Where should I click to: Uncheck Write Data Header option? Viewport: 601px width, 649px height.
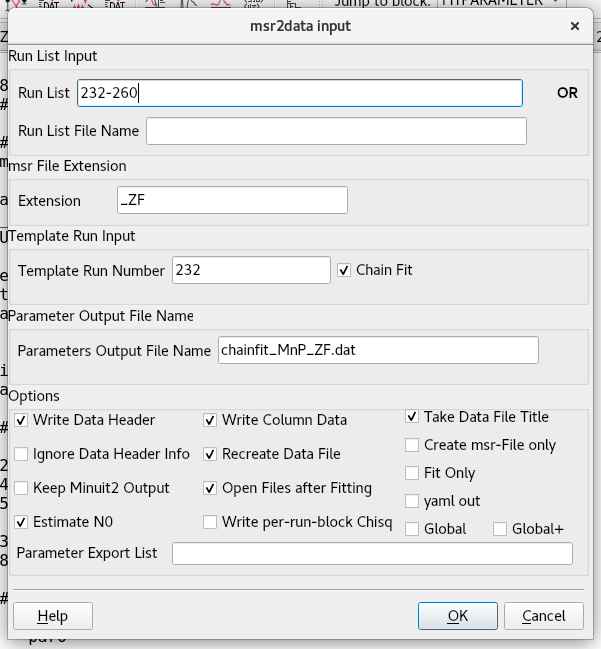[22, 420]
